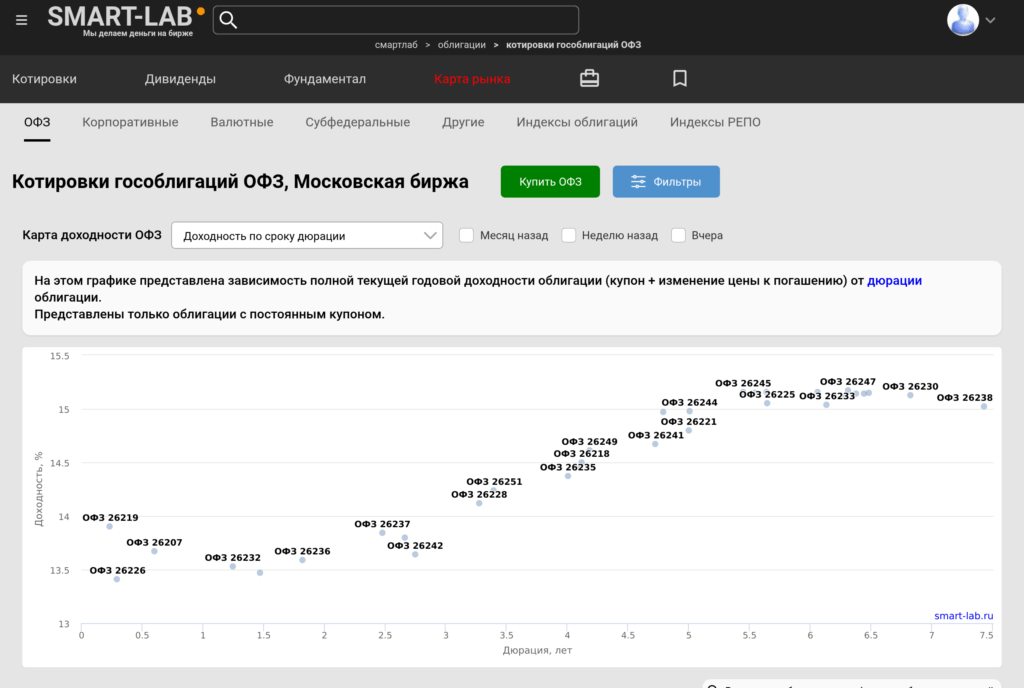Follow the дюрации hyperlink
This screenshot has width=1024, height=688.
click(894, 281)
